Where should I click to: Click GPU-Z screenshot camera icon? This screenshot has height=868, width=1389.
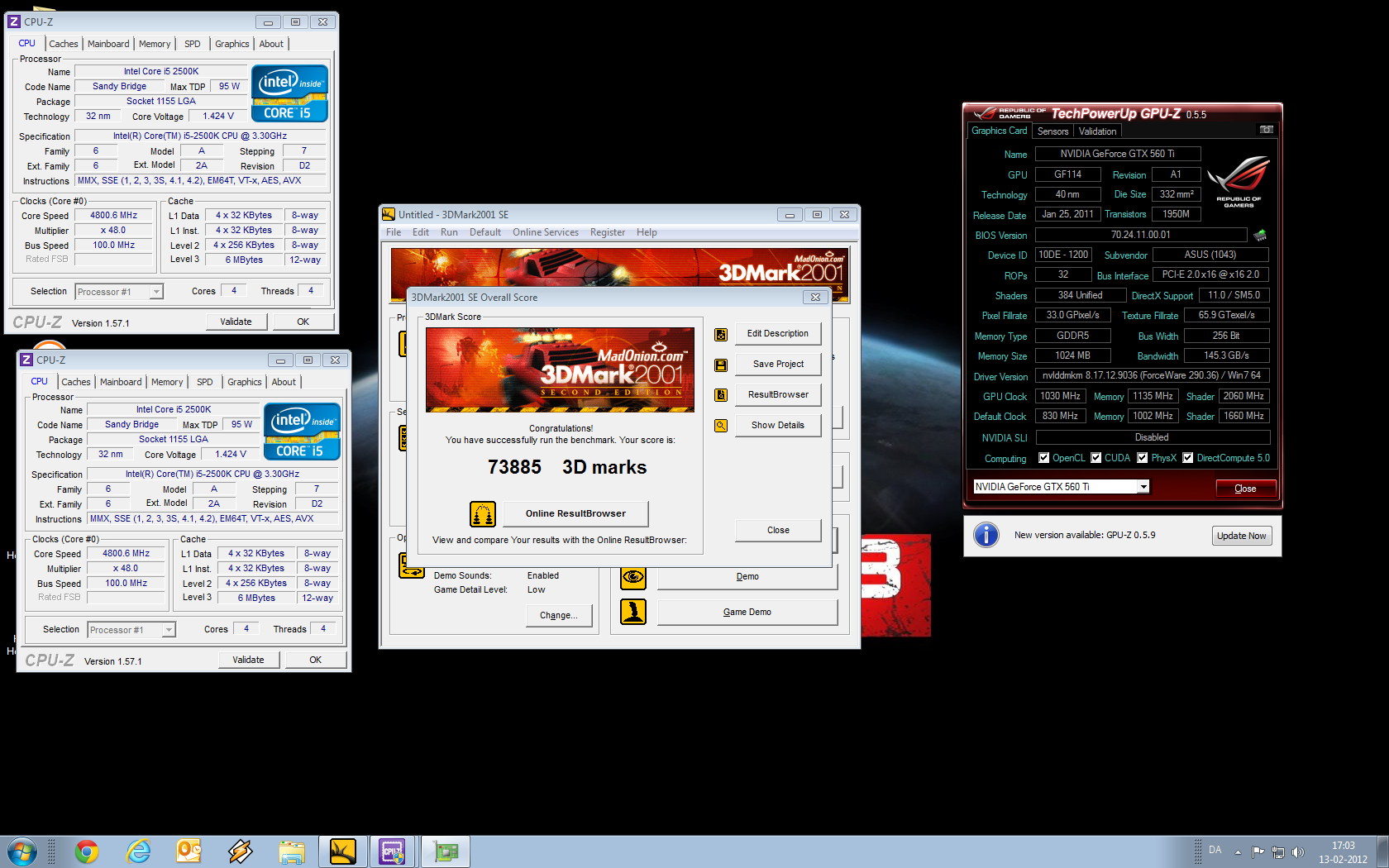(x=1266, y=130)
